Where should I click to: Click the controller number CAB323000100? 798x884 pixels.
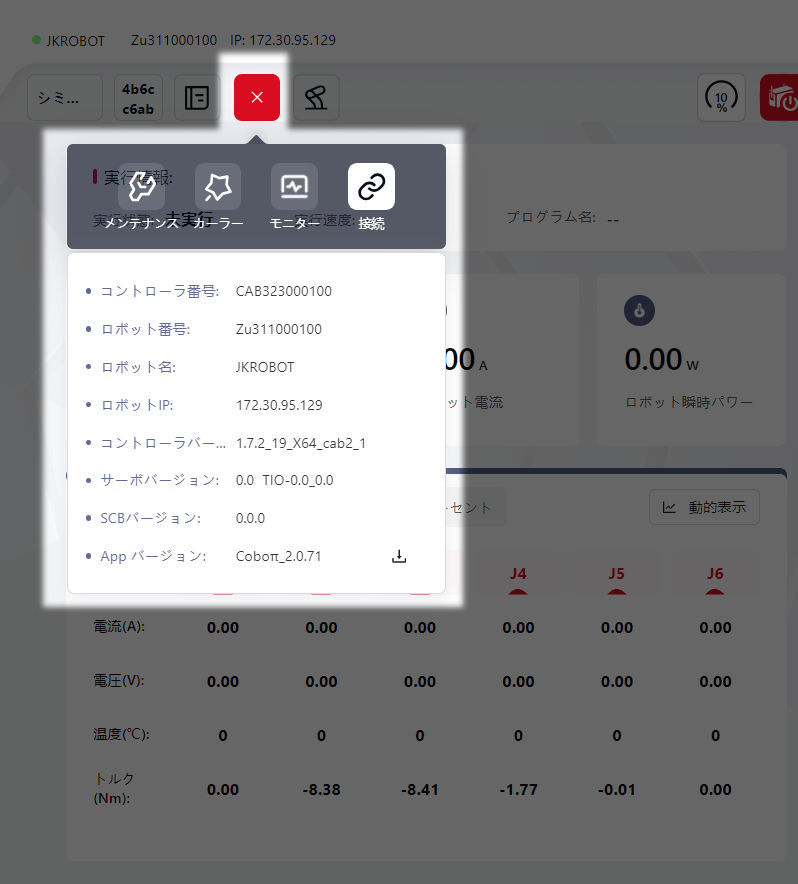tap(284, 291)
